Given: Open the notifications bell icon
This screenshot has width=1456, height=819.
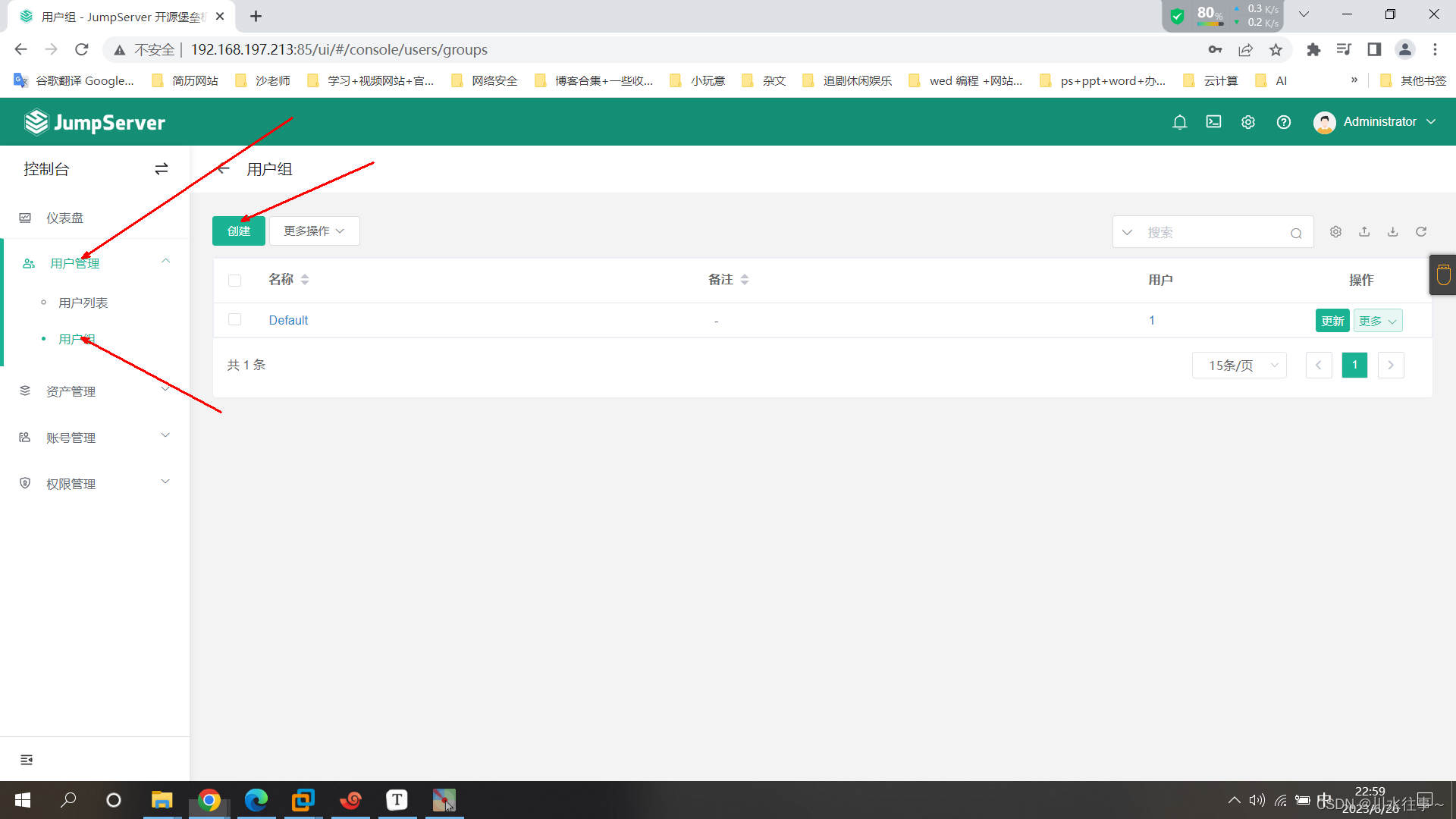Looking at the screenshot, I should coord(1179,122).
